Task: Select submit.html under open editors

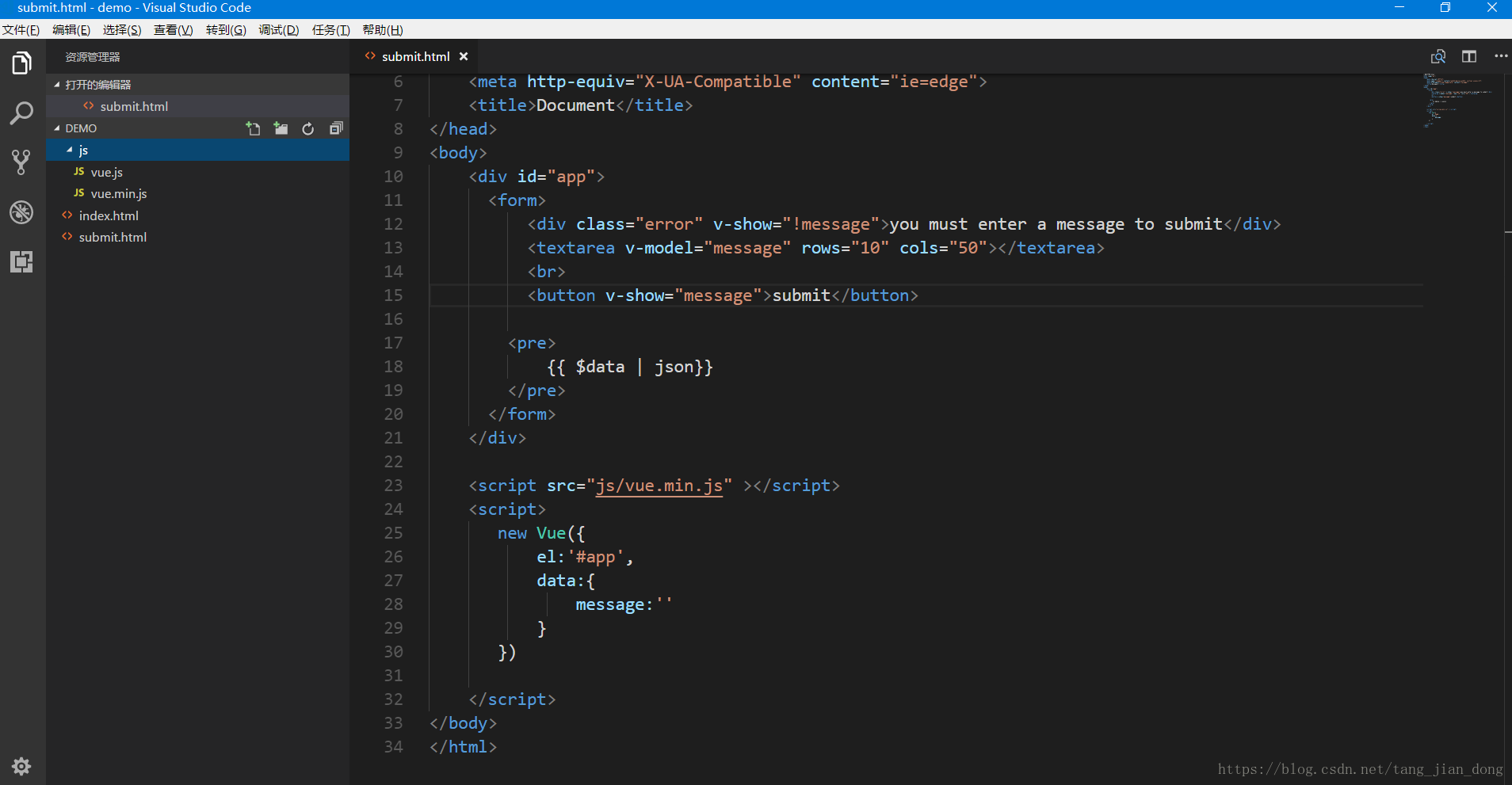Action: tap(197, 106)
